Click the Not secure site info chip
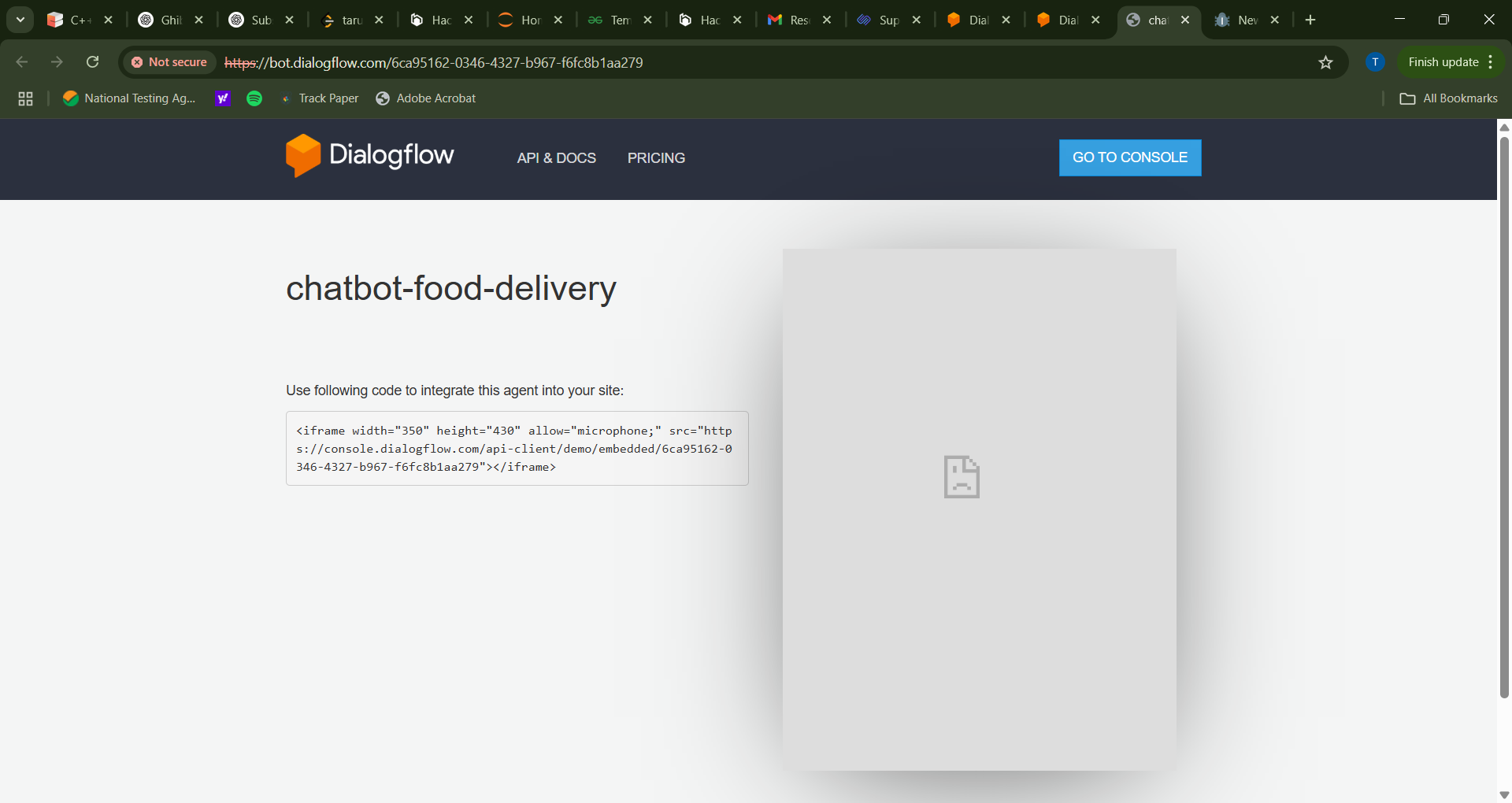1512x803 pixels. 169,62
